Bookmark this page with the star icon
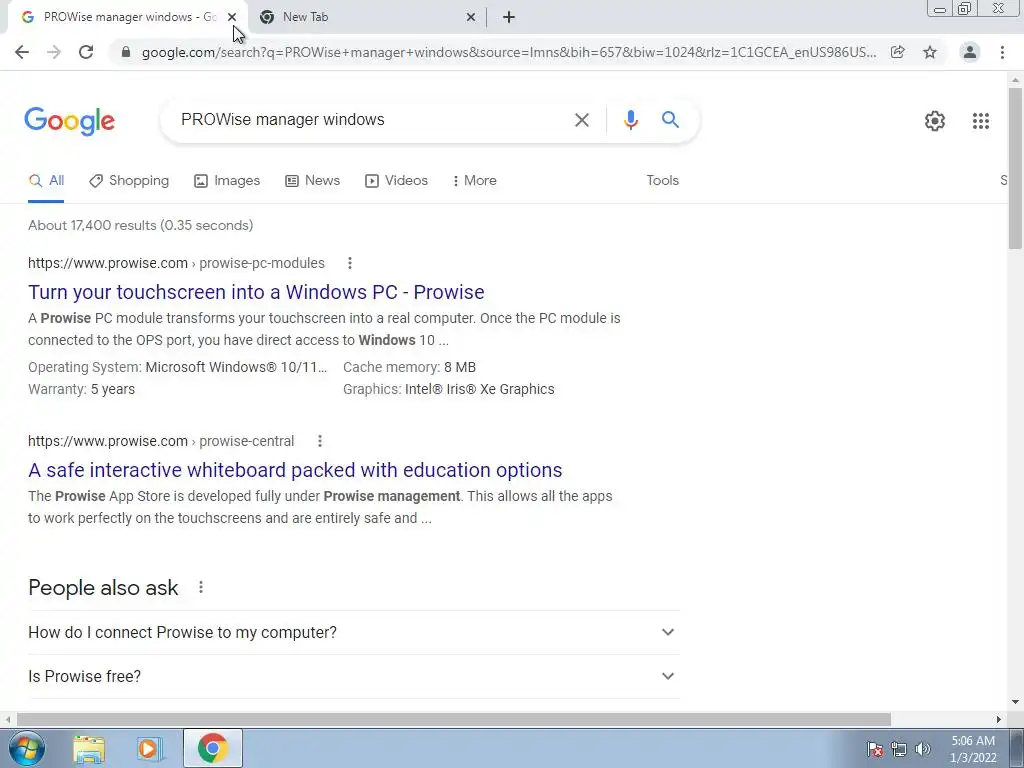Screen dimensions: 1024x768 930,52
